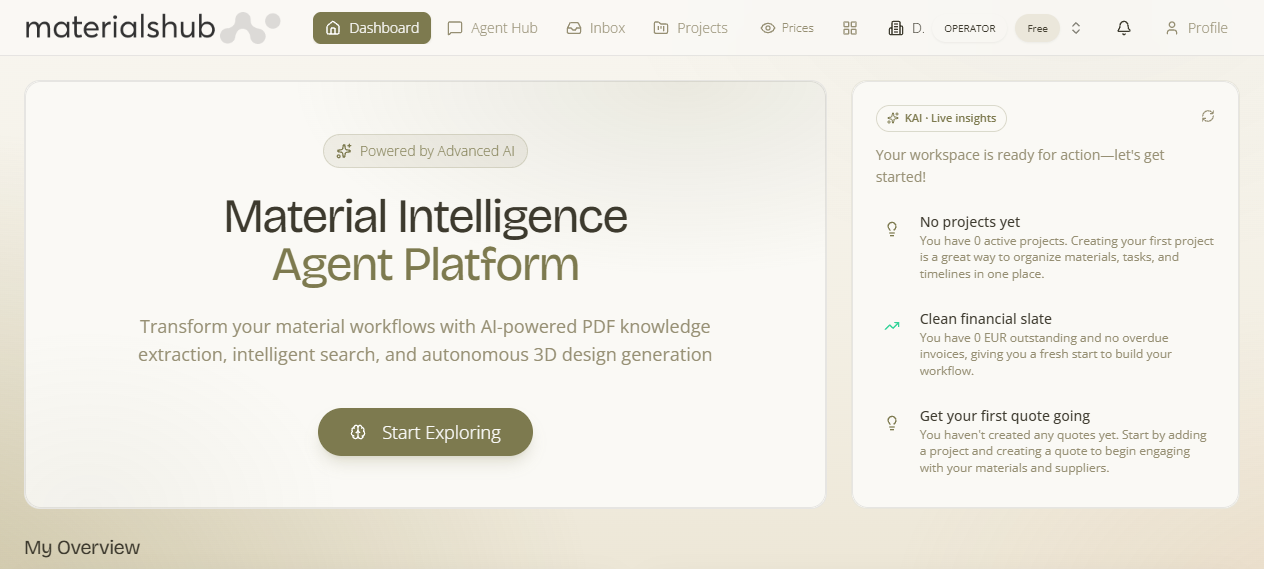Click the building icon in the navbar

(x=896, y=28)
